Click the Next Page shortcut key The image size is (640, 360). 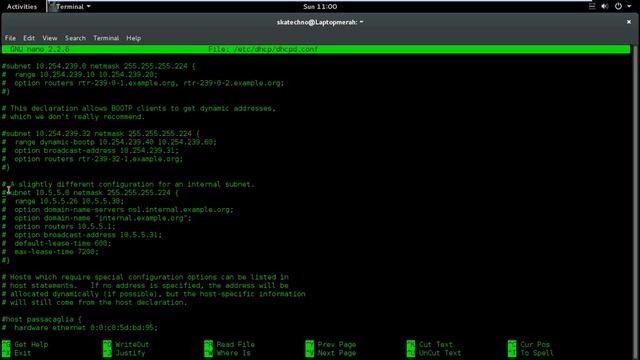tap(310, 353)
